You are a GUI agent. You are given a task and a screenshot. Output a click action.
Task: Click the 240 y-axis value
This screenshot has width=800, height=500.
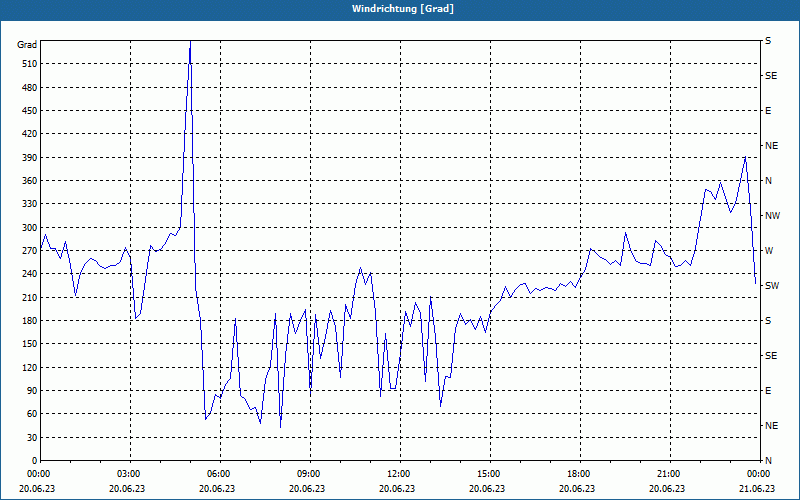[30, 274]
